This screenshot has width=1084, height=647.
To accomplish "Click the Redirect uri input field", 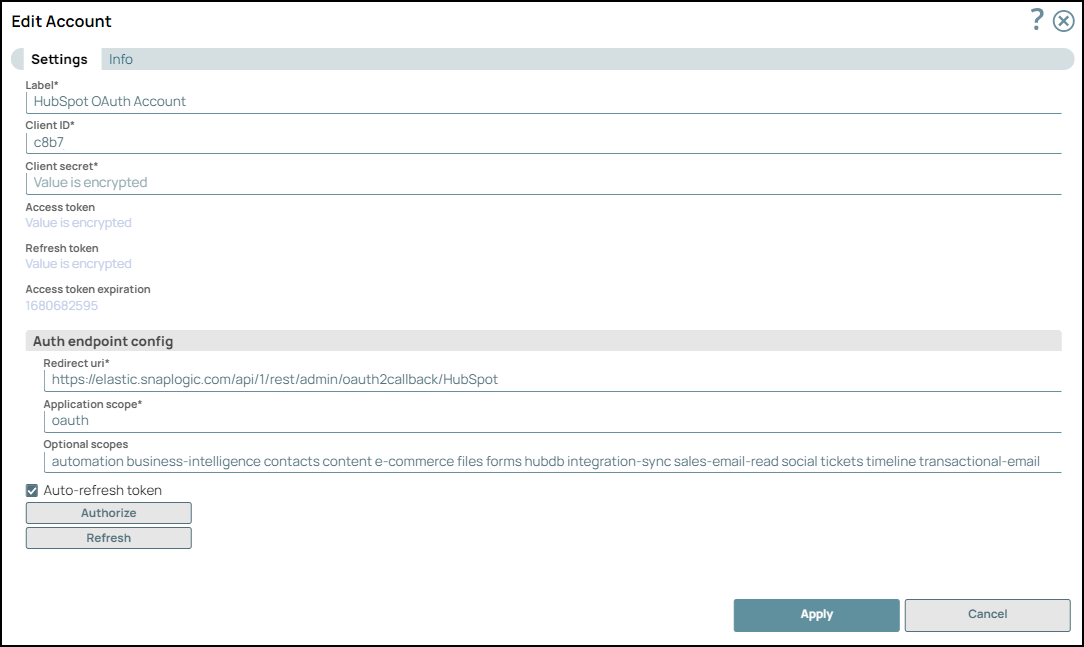I will pos(552,379).
